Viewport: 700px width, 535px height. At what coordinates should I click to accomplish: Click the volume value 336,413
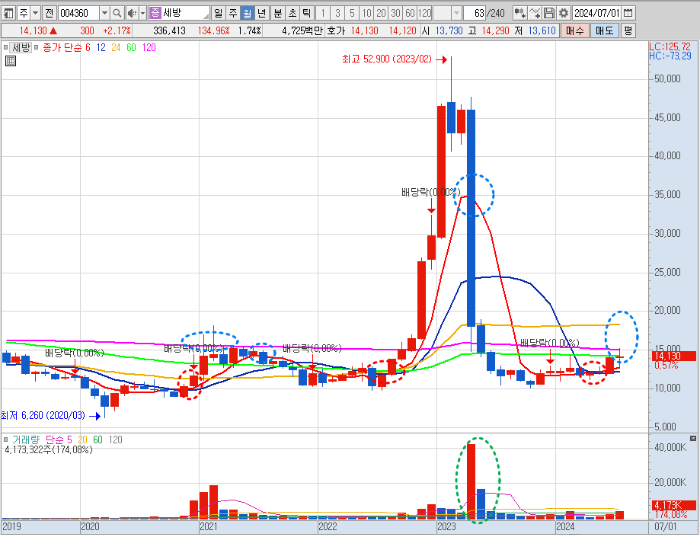point(169,31)
